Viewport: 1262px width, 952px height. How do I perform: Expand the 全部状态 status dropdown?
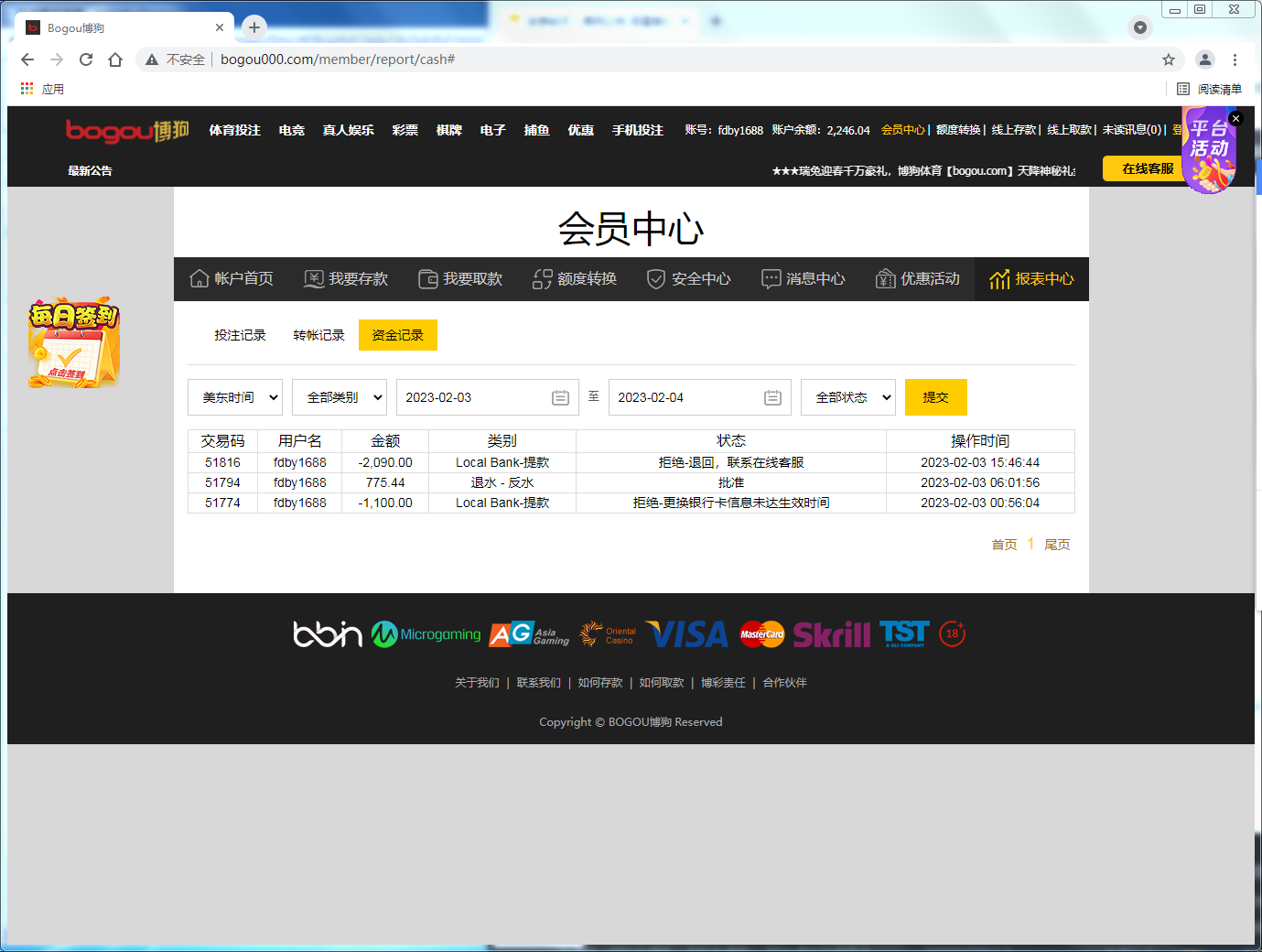point(848,397)
